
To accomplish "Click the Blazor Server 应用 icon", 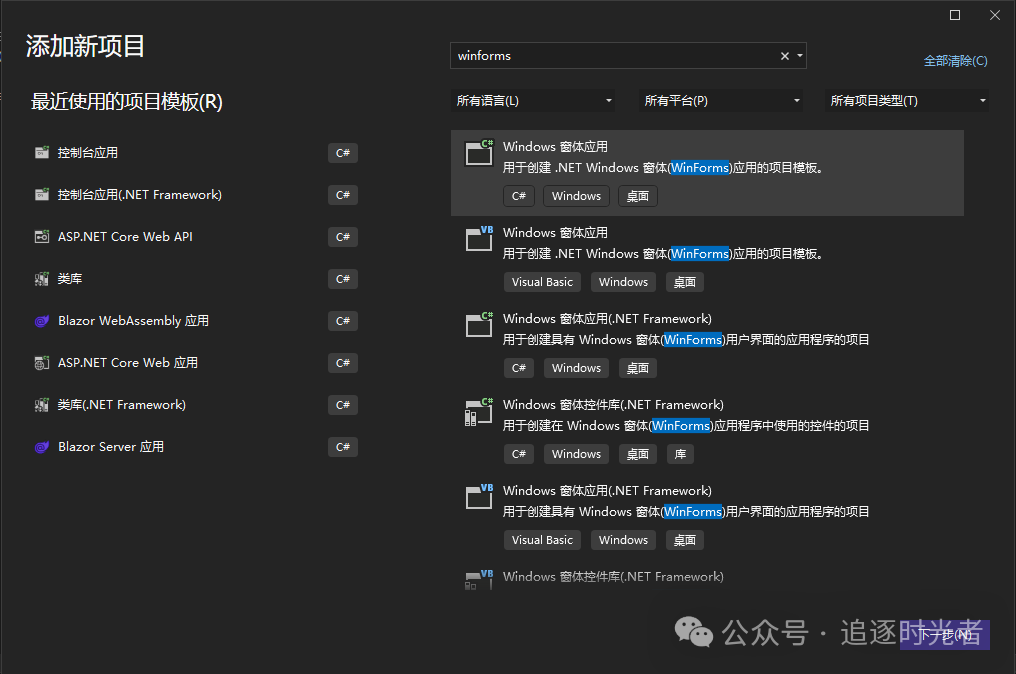I will pos(42,447).
